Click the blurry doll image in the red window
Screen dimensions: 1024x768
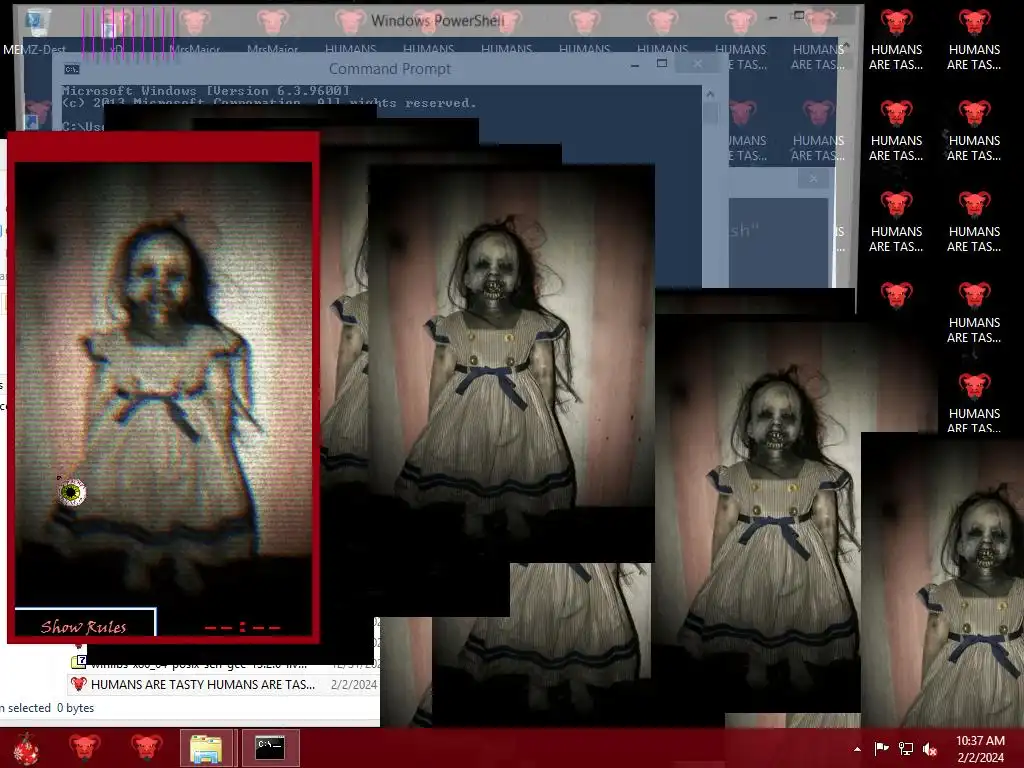pos(163,385)
